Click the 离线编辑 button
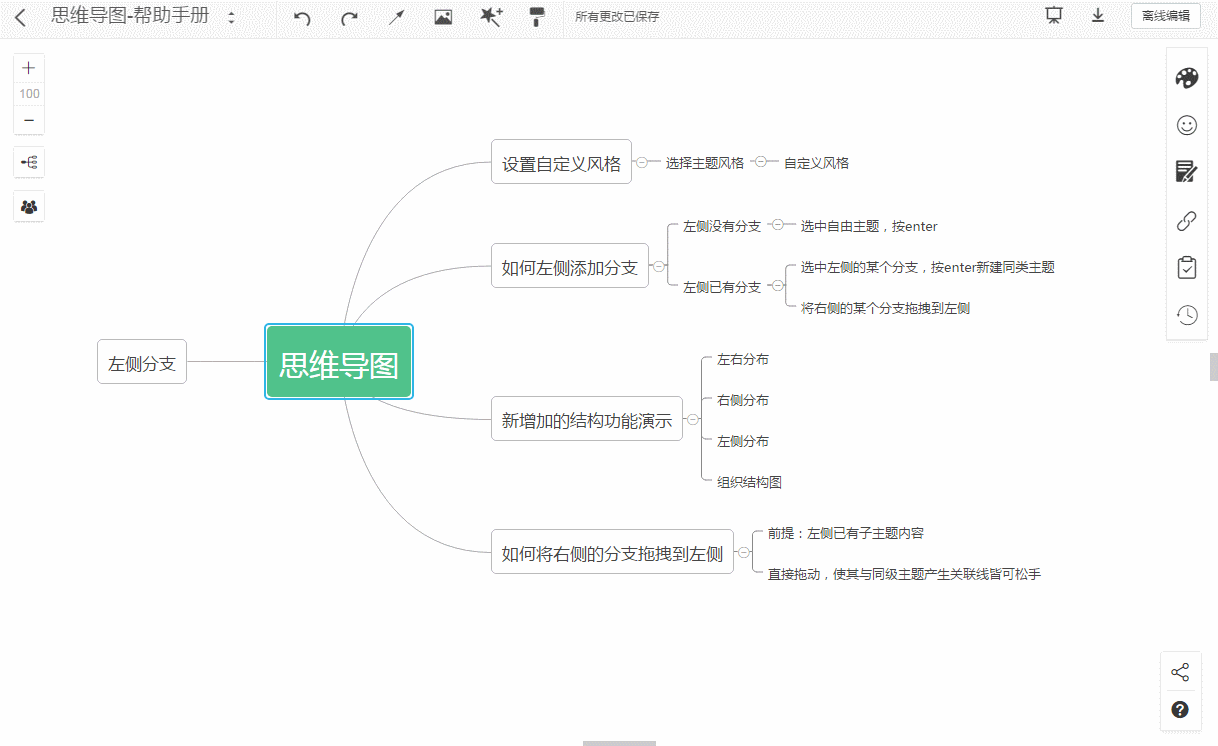 click(1165, 16)
